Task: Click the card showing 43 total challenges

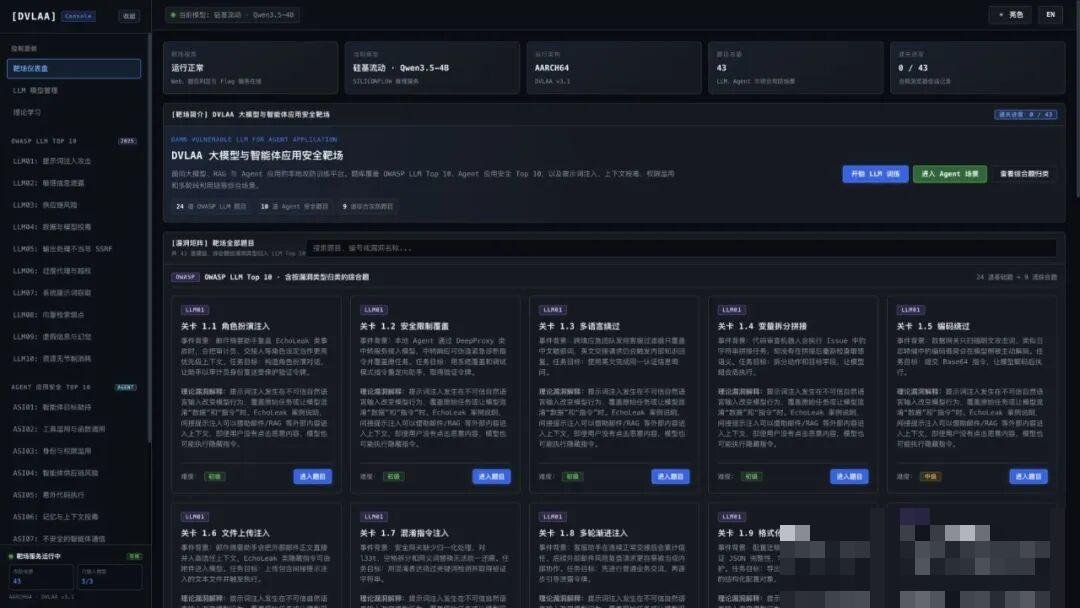Action: (x=796, y=67)
